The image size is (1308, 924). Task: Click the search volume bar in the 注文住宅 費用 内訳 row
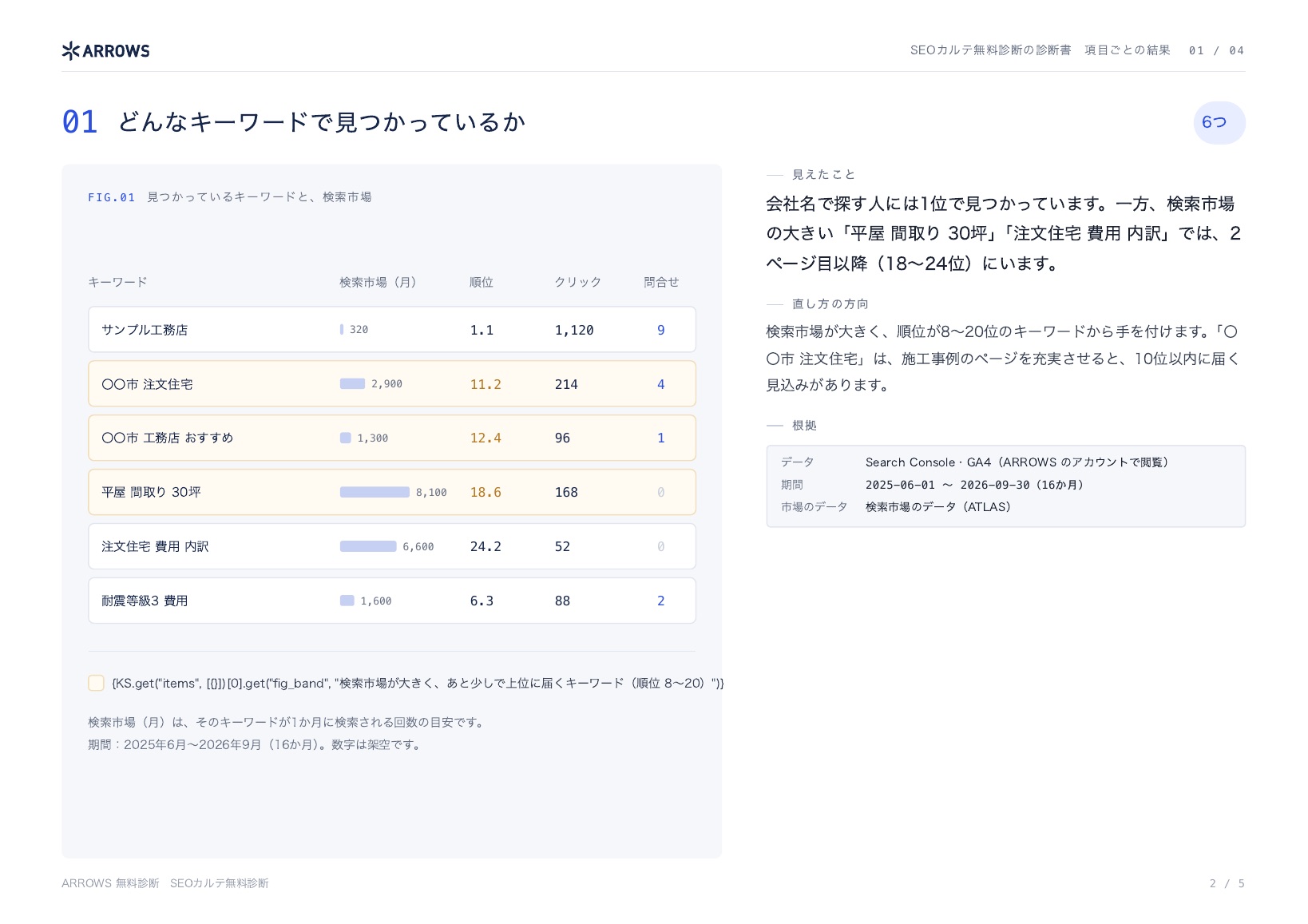coord(368,546)
